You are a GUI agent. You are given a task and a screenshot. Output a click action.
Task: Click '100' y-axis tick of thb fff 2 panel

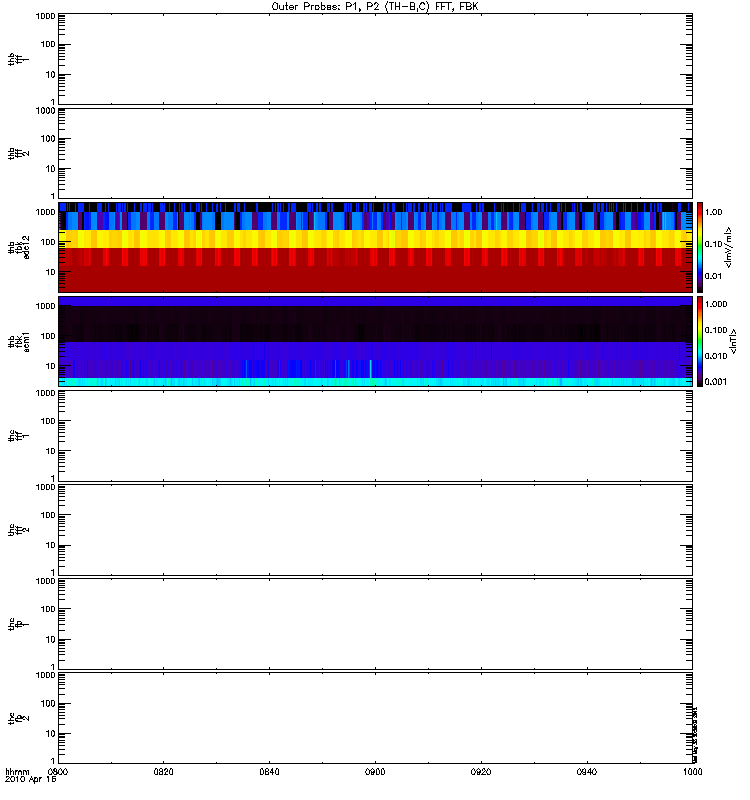coord(48,139)
